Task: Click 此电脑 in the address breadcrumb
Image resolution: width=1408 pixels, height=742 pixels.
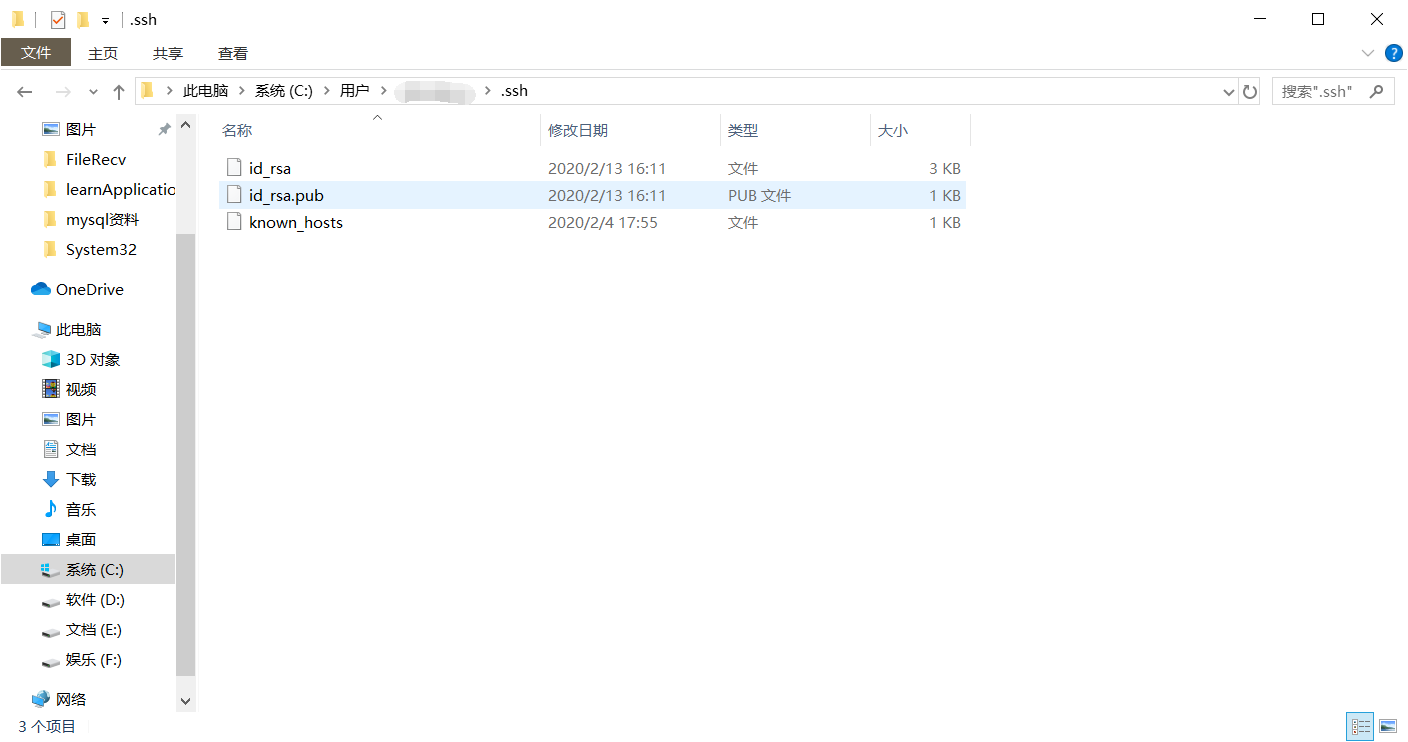Action: click(x=205, y=91)
